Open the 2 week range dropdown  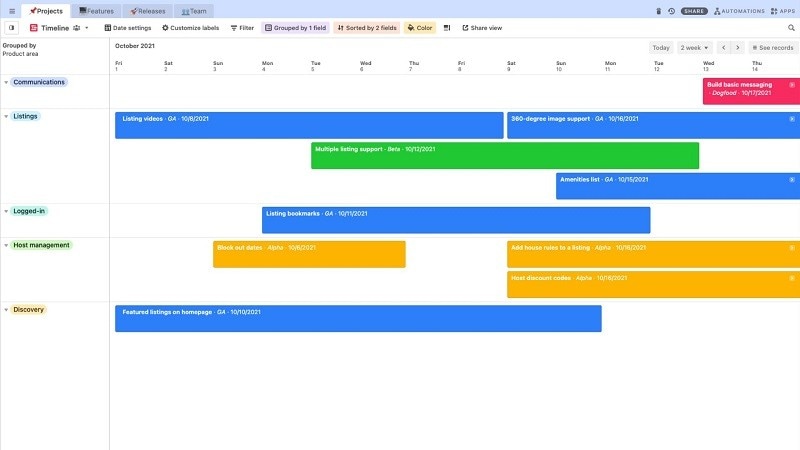tap(694, 47)
